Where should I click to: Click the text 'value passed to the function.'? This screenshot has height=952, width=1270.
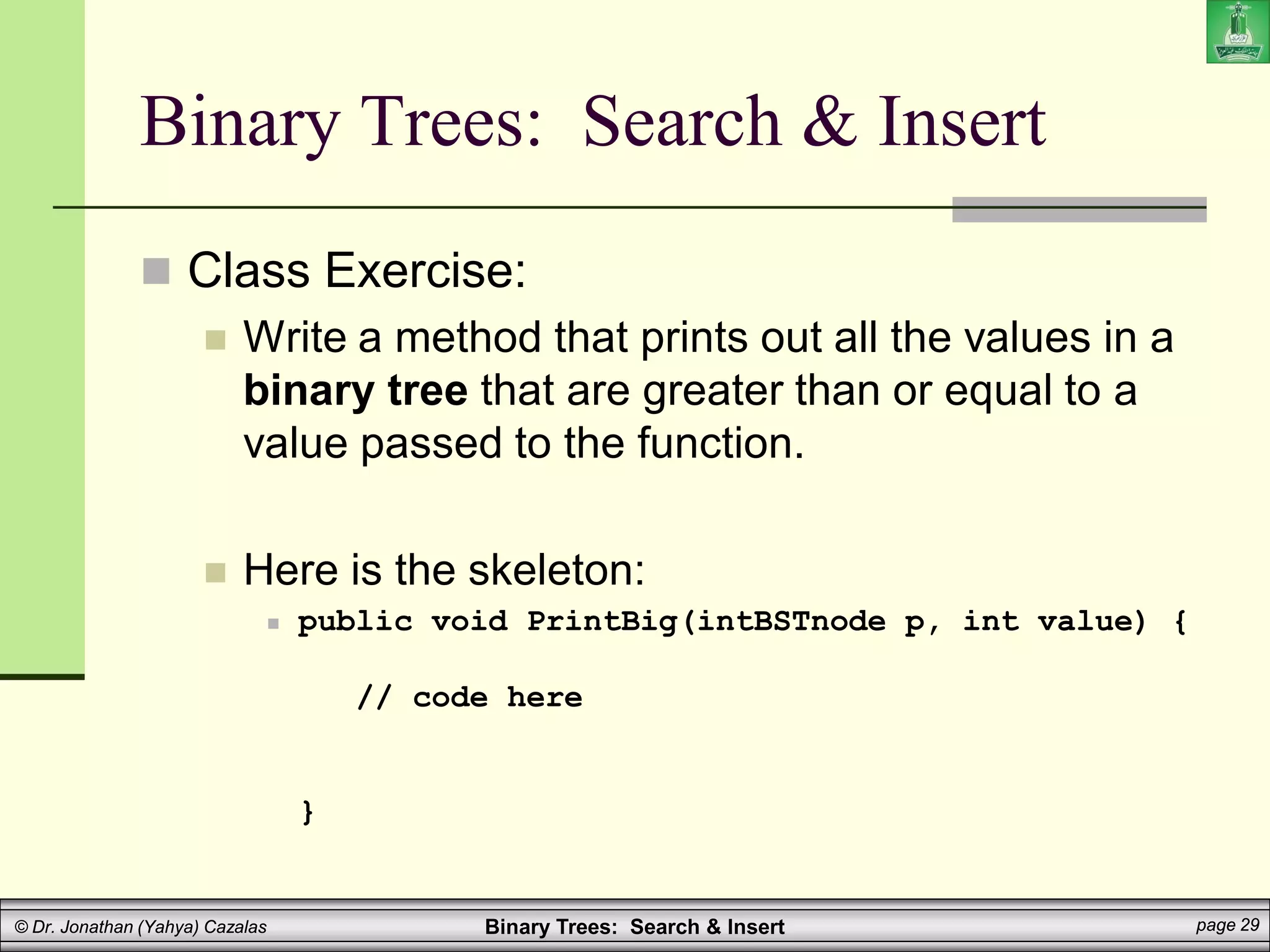[x=524, y=444]
